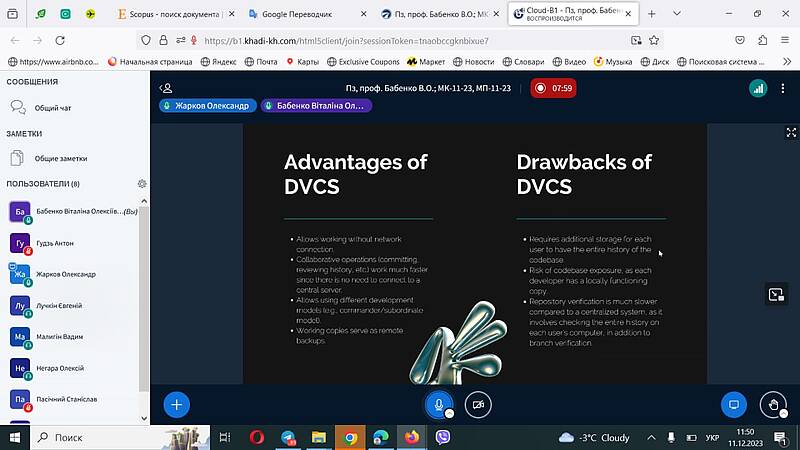Open users list gear settings
This screenshot has width=800, height=450.
point(142,184)
